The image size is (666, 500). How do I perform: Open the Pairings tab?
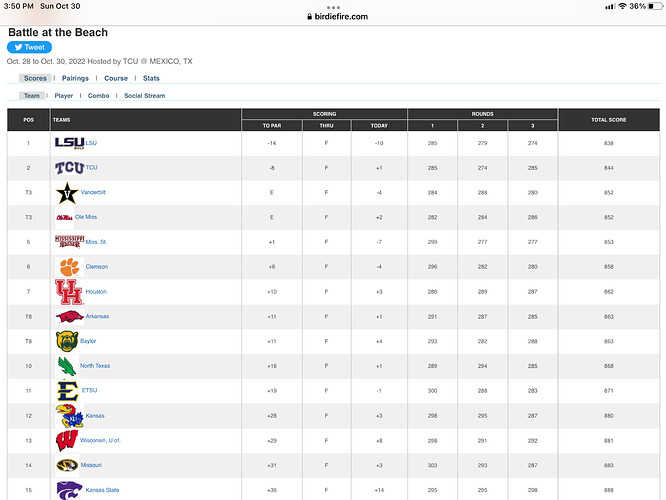pyautogui.click(x=75, y=78)
